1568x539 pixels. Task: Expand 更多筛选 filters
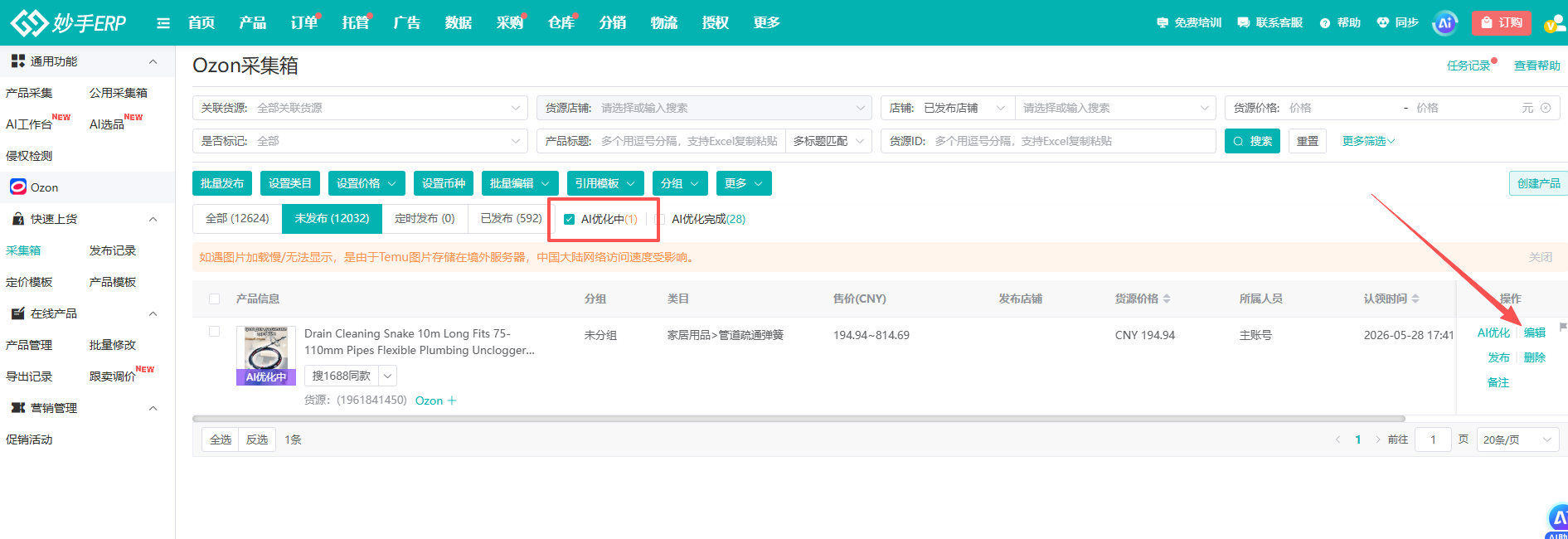1368,141
